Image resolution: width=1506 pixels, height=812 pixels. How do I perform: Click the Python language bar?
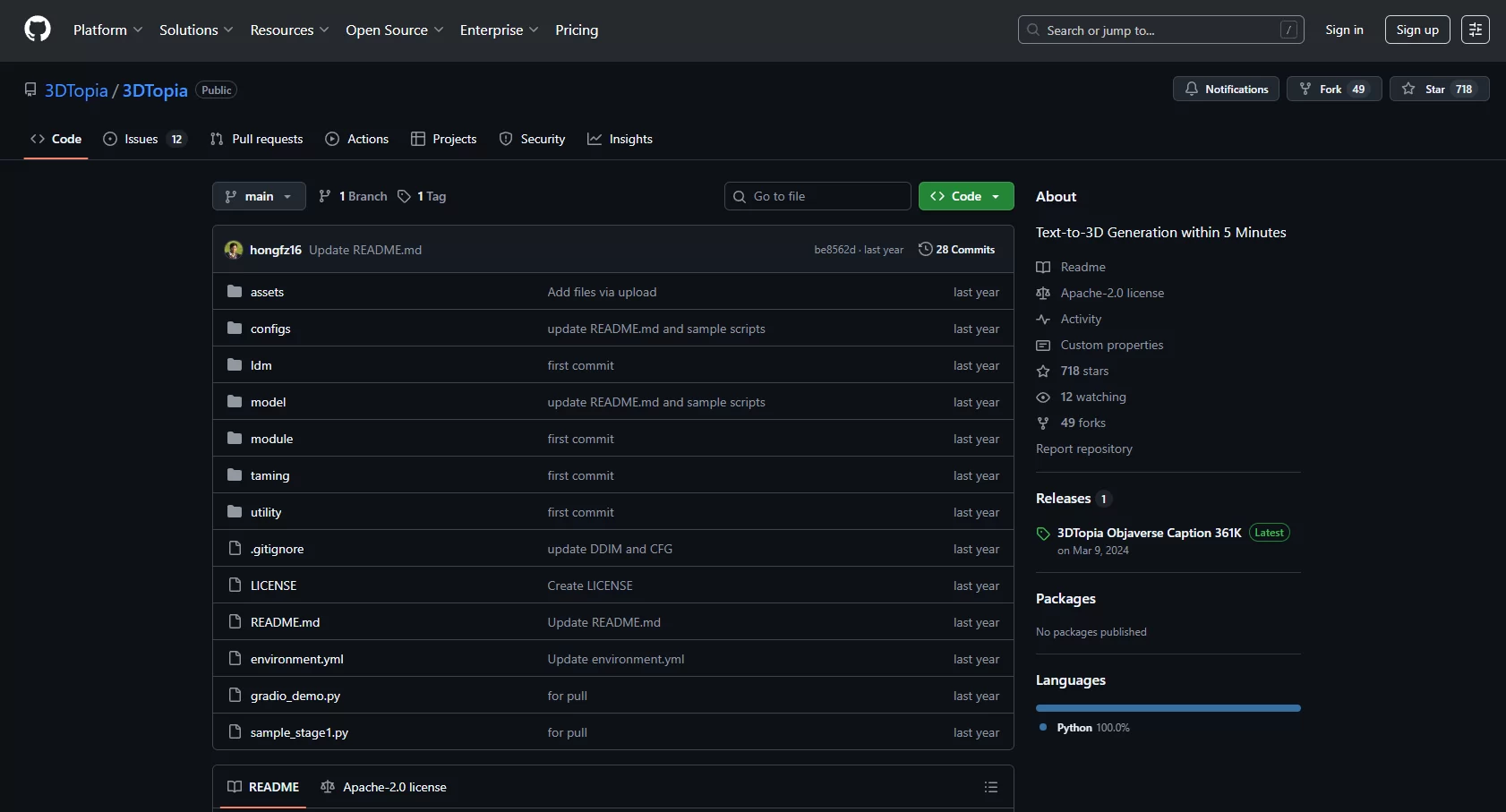1168,708
